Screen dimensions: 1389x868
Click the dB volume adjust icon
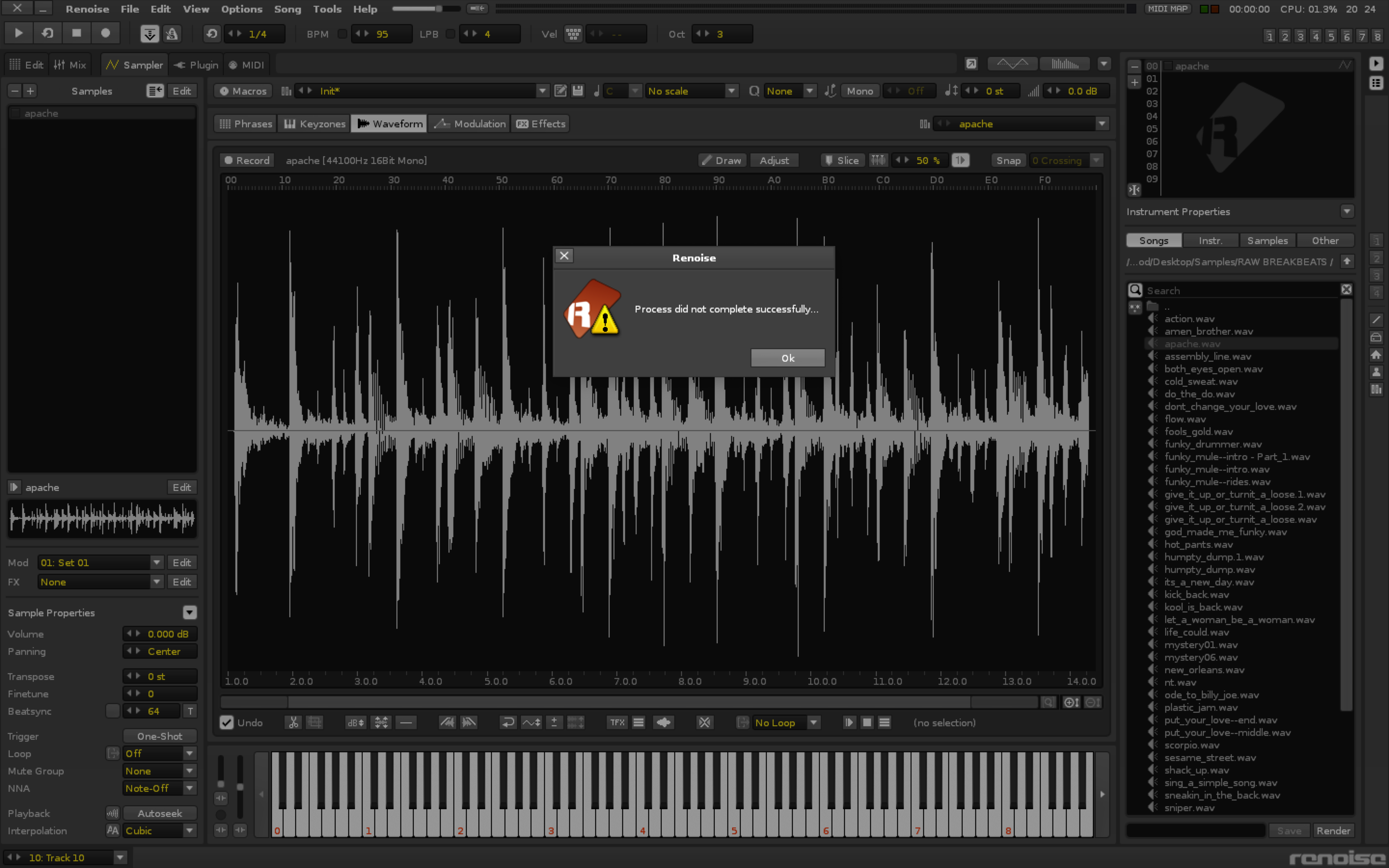pyautogui.click(x=355, y=722)
